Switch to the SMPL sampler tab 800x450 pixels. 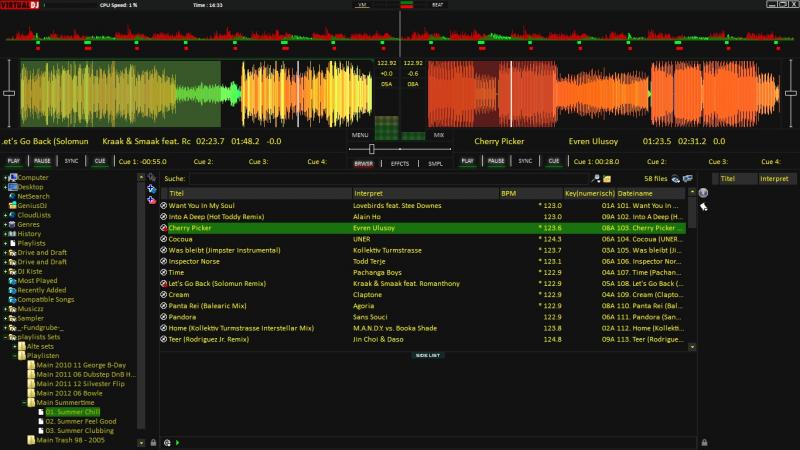pos(435,164)
